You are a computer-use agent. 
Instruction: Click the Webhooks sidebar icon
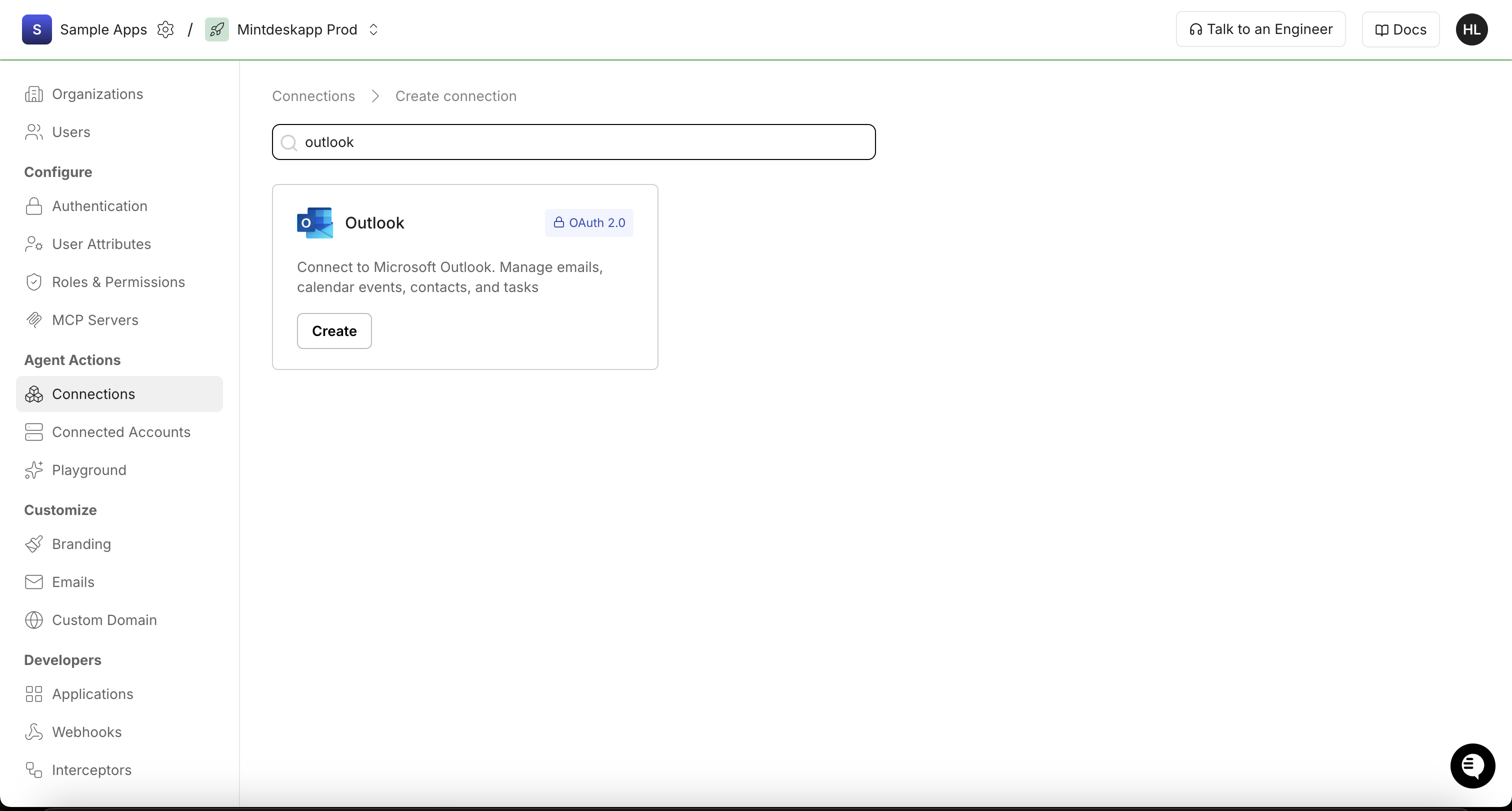tap(33, 732)
